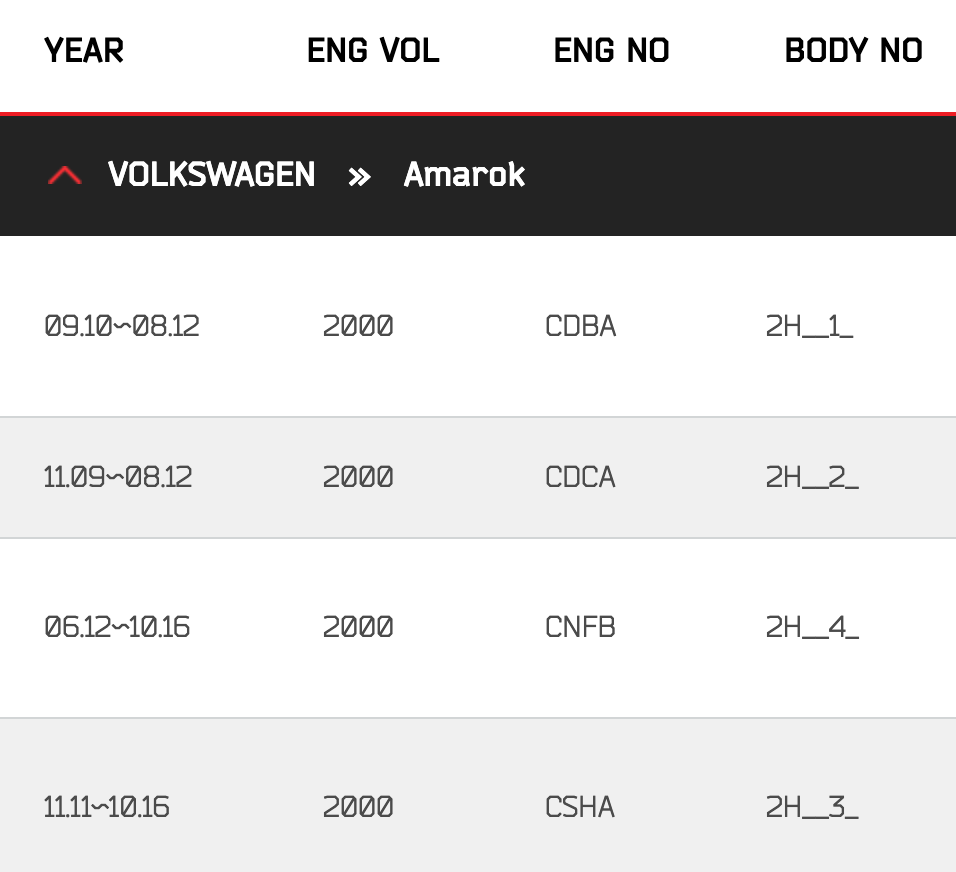
Task: Click the year range 09.10~08.12
Action: [x=122, y=326]
